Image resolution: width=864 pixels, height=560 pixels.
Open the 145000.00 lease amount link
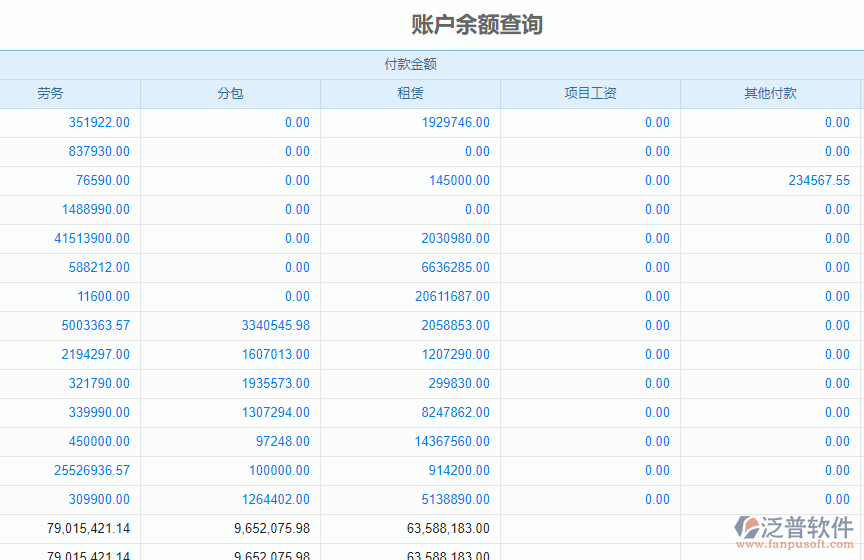pos(459,181)
